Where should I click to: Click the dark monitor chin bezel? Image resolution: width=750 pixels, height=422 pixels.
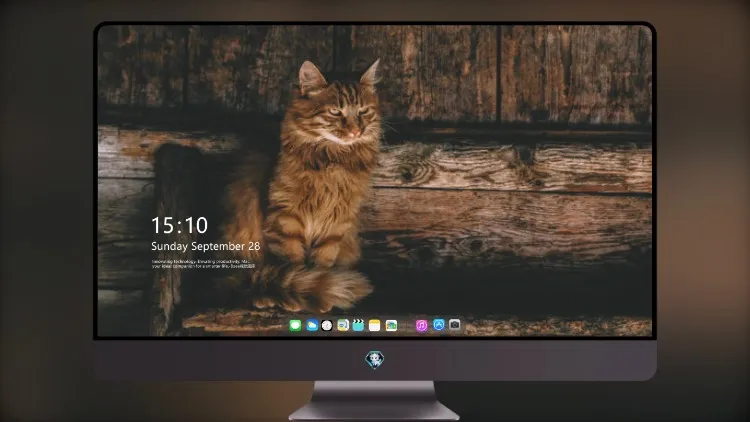pos(375,360)
